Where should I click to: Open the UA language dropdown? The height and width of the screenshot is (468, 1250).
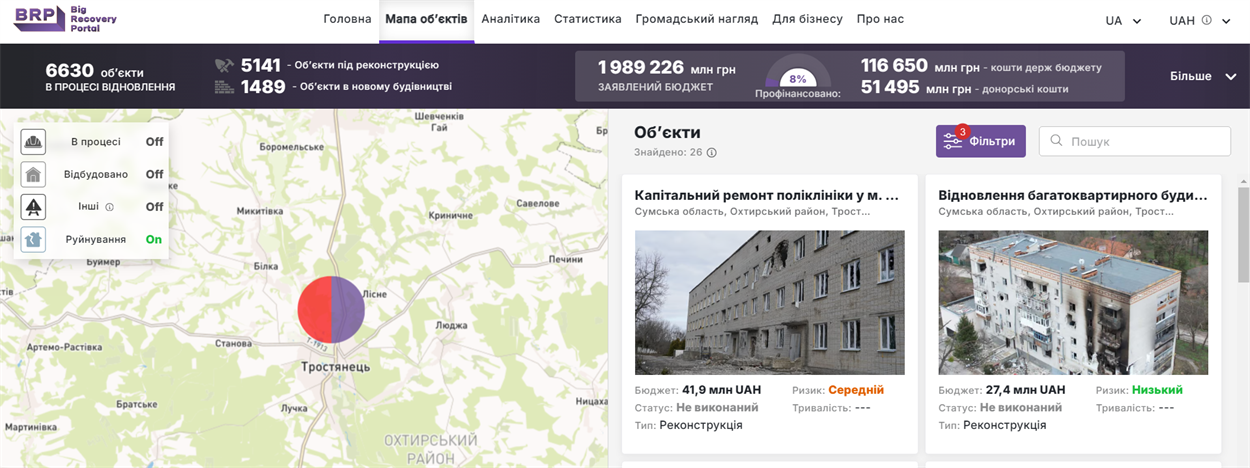click(x=1123, y=20)
